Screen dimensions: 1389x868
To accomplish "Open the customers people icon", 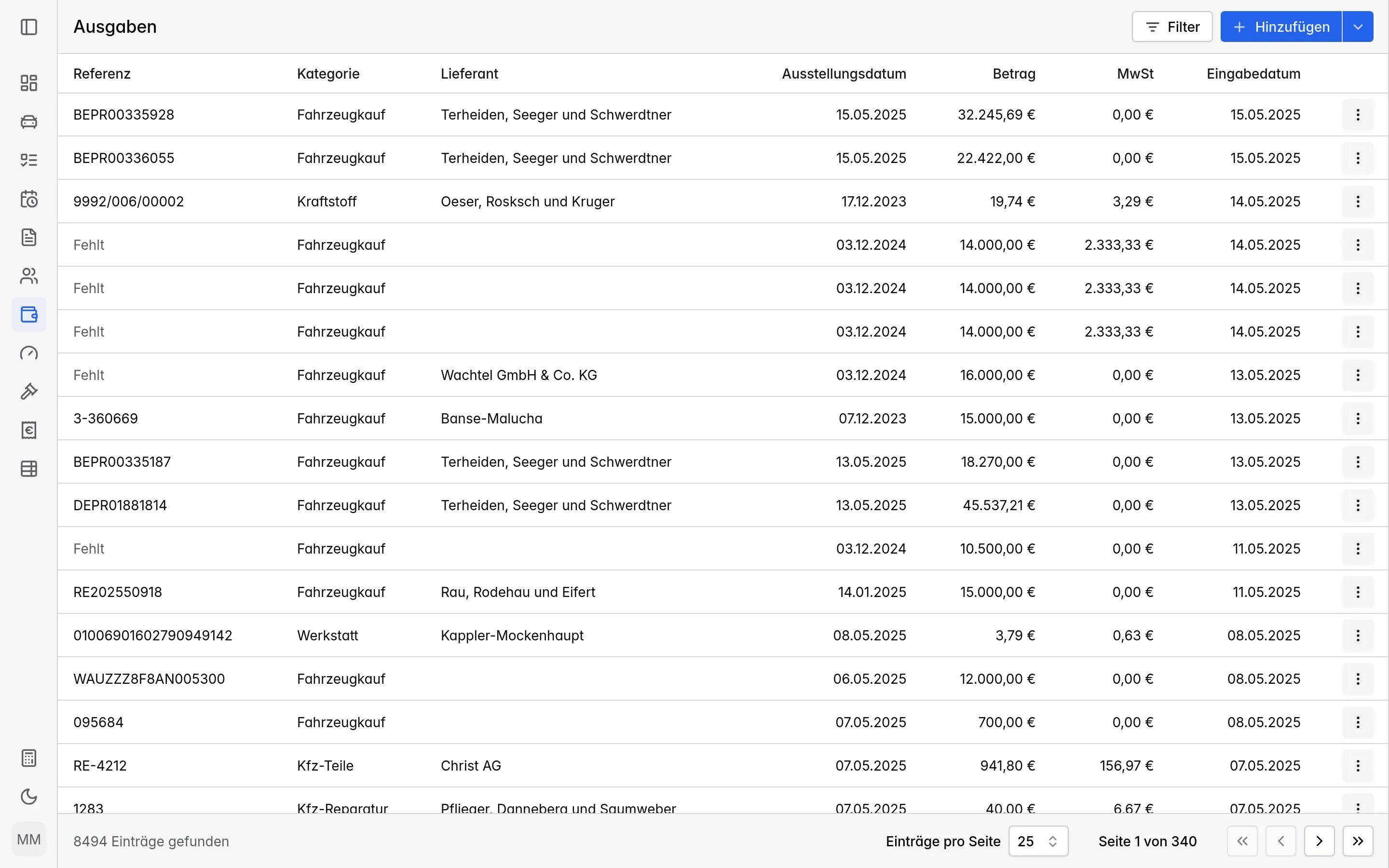I will 29,276.
